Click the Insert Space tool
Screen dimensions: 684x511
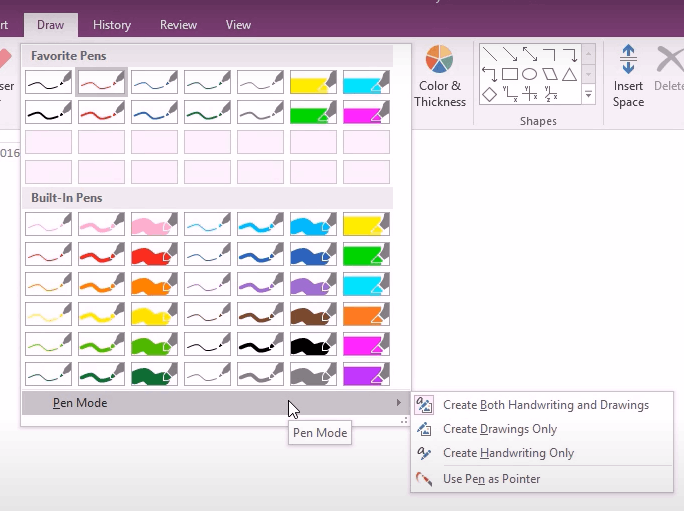point(628,76)
